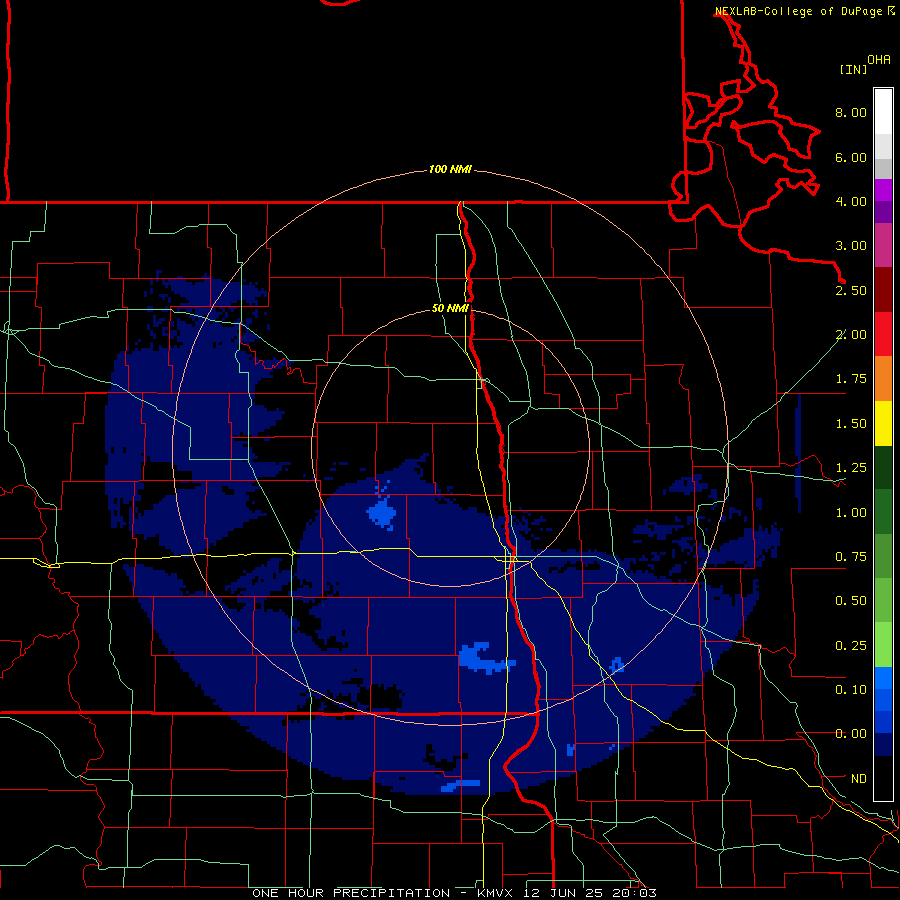
Task: Click the light blue rain cell inside the 50 NMI ring
Action: [x=382, y=513]
